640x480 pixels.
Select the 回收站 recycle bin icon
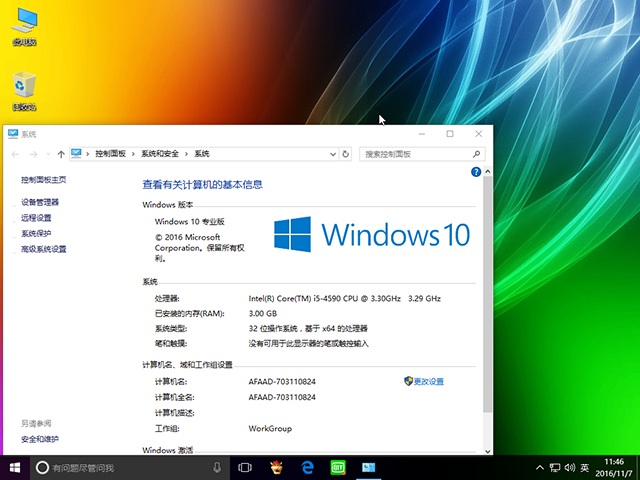pos(24,88)
